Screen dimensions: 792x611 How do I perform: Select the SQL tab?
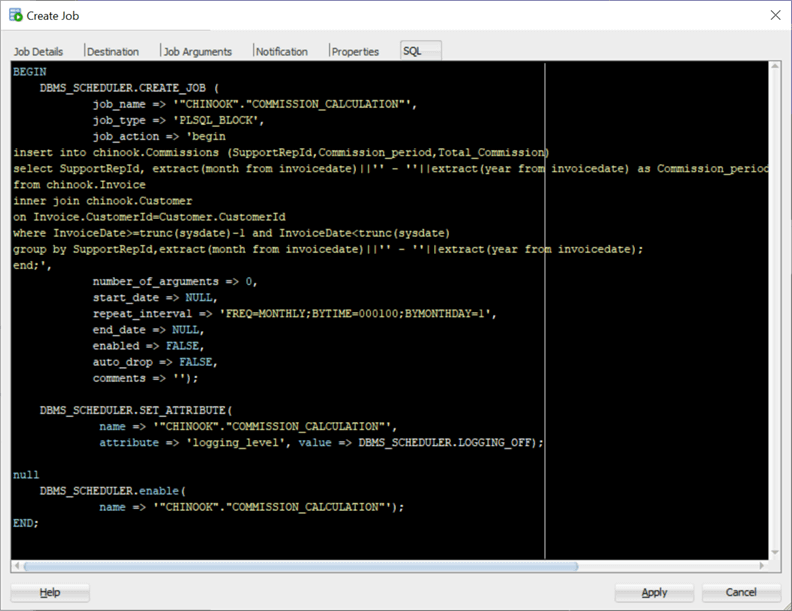tap(420, 51)
